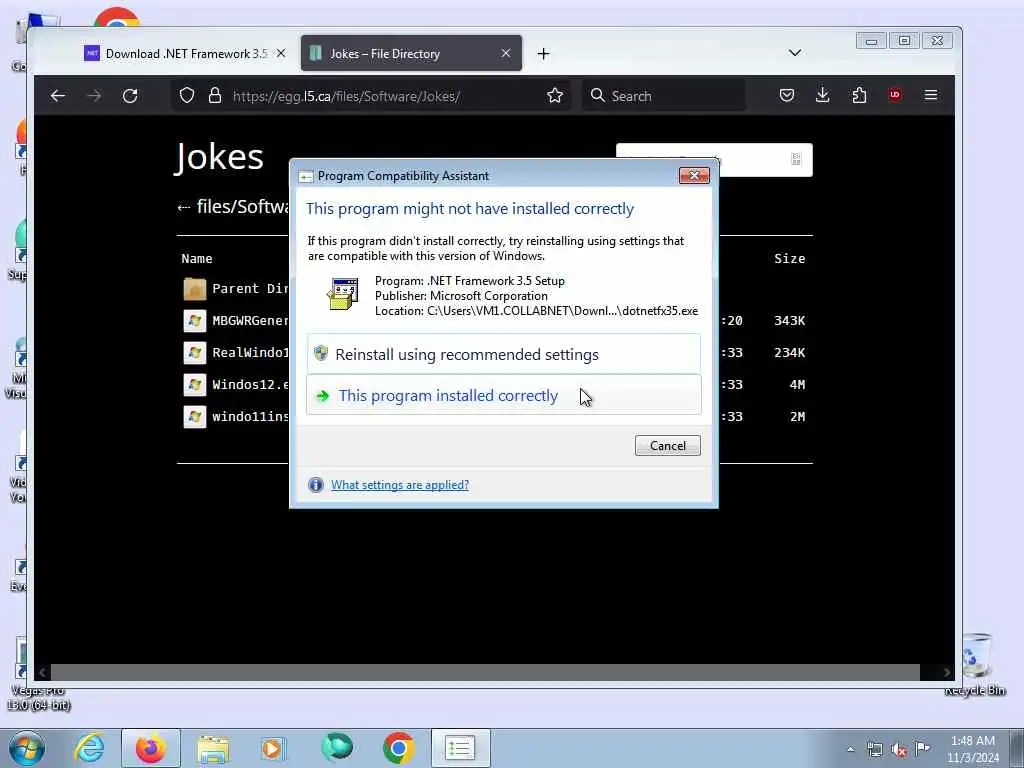
Task: Click Cancel in Compatibility Assistant
Action: click(667, 445)
